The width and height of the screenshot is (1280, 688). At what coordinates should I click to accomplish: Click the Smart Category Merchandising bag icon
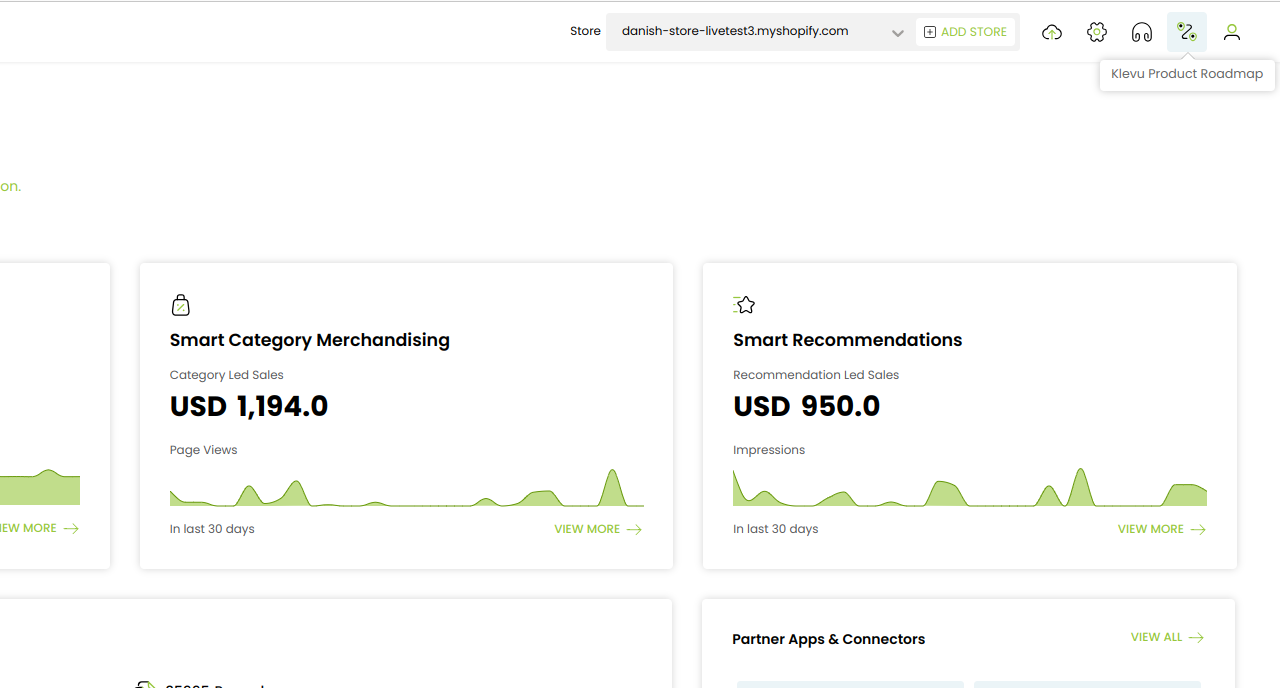point(180,305)
